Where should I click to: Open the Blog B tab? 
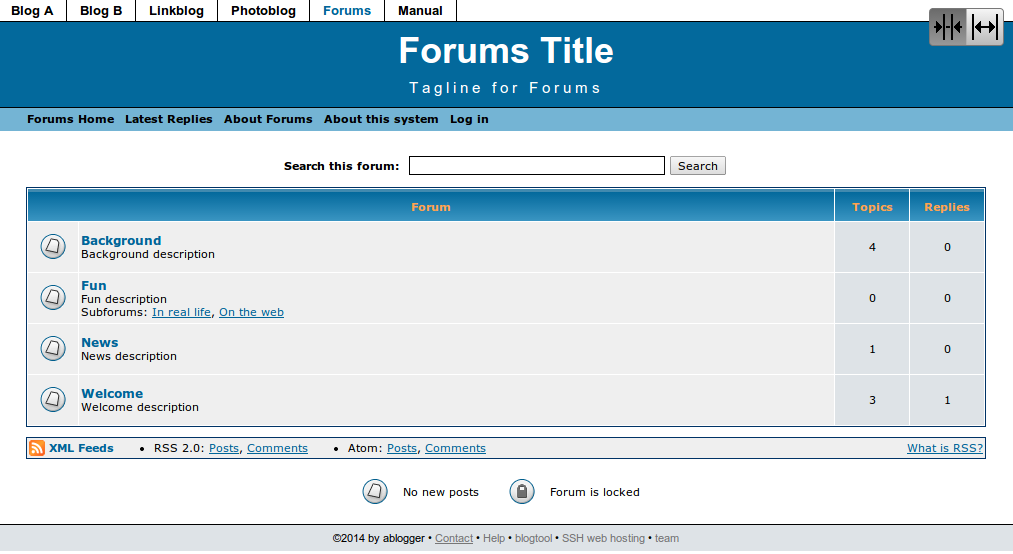(101, 10)
